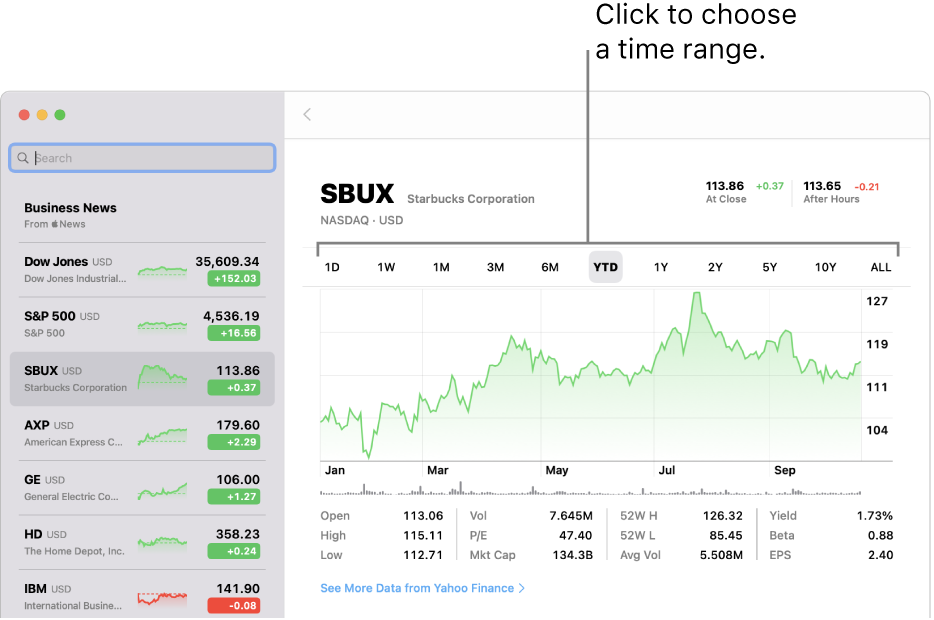Choose the ALL time range
The width and height of the screenshot is (934, 620).
pyautogui.click(x=880, y=267)
